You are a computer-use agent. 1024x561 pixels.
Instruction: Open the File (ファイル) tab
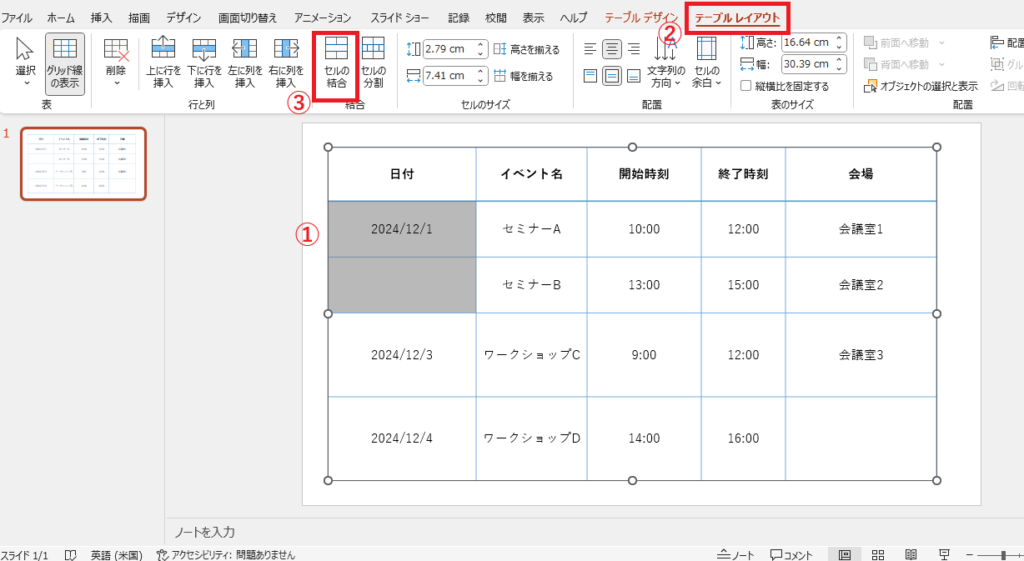[x=16, y=18]
